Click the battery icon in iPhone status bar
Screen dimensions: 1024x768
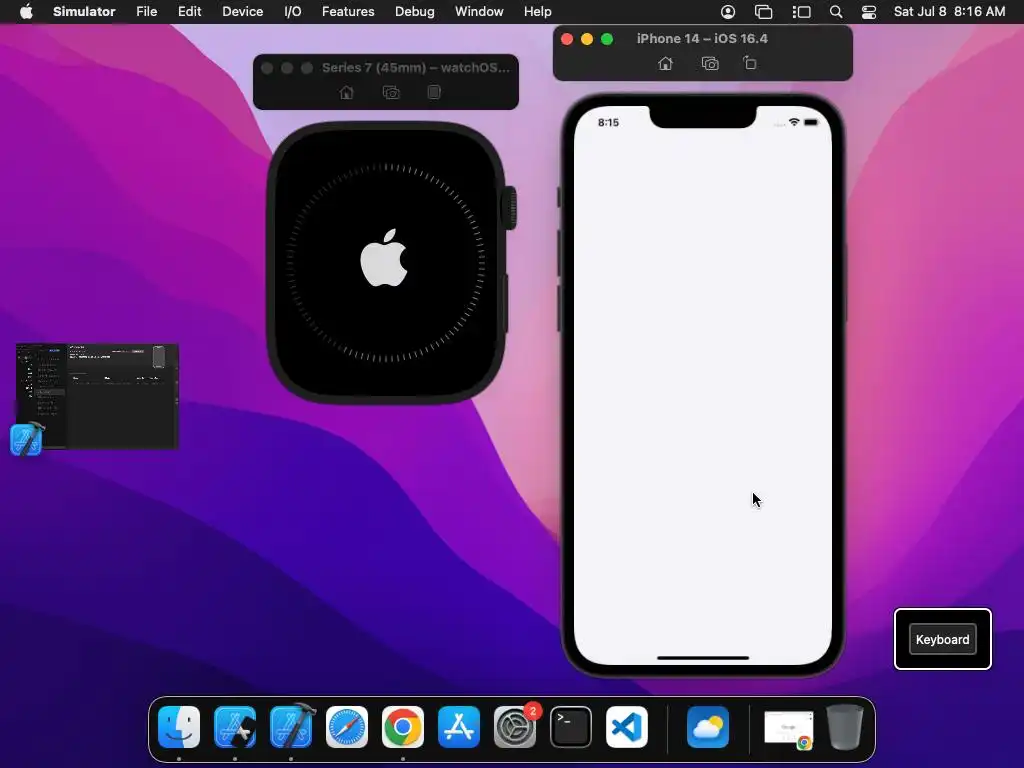(x=810, y=122)
